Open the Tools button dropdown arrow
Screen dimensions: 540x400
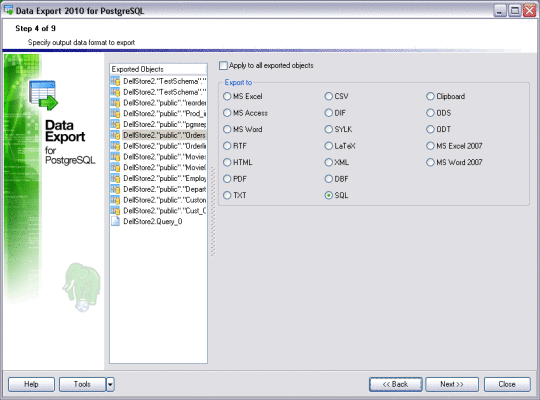click(x=110, y=384)
